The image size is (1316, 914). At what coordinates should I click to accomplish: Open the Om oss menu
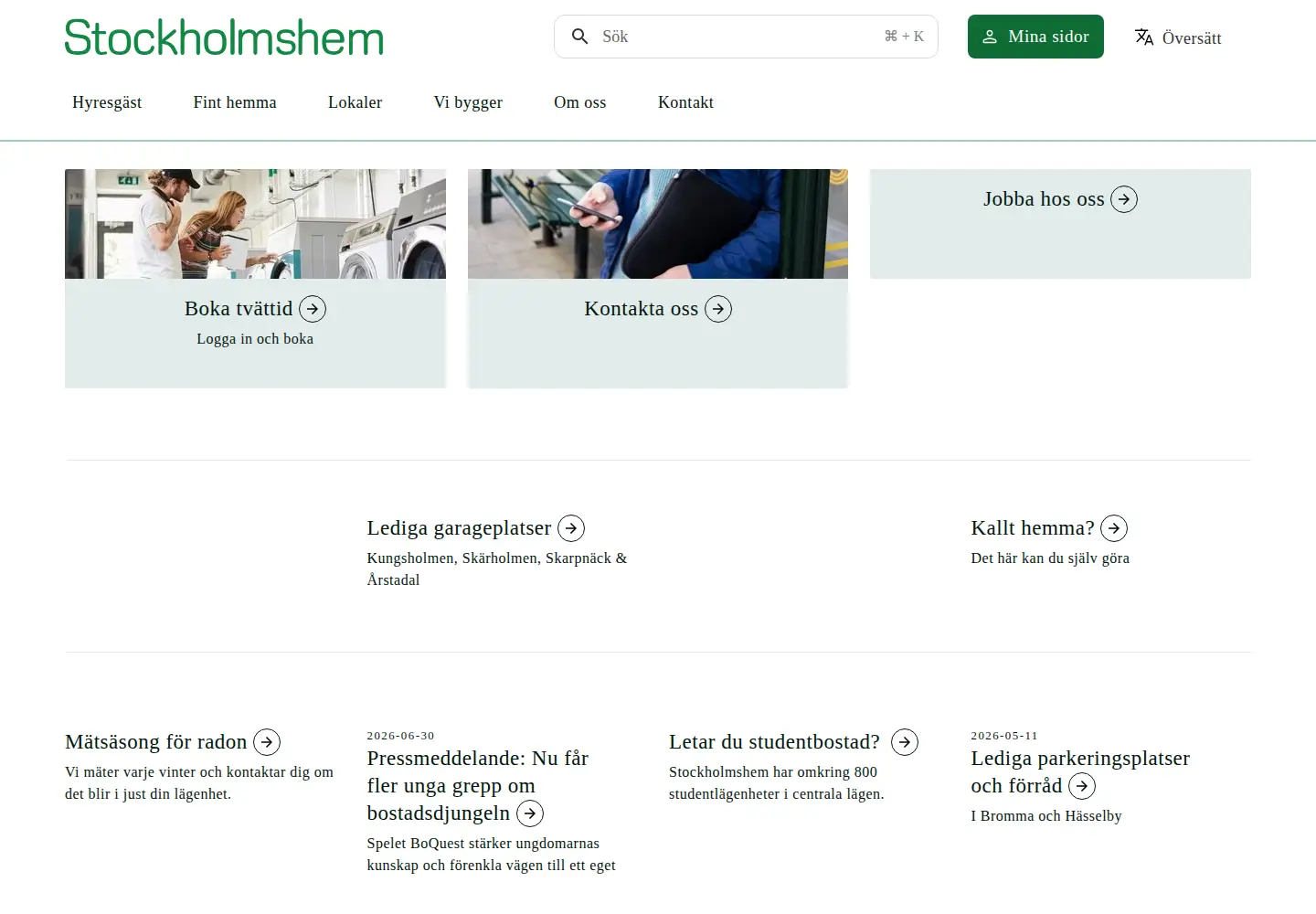coord(580,102)
